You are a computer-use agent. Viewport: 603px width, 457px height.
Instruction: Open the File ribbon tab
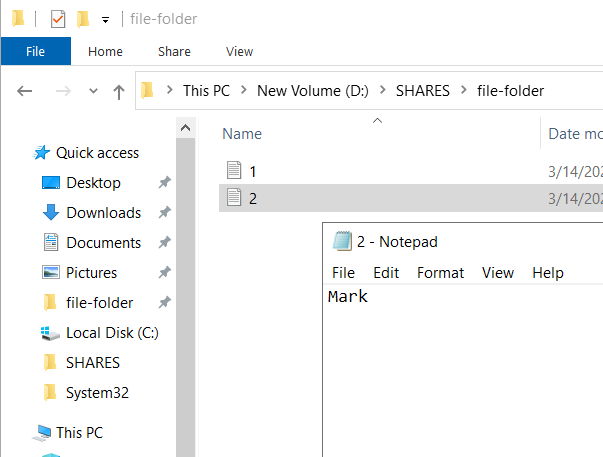coord(35,51)
